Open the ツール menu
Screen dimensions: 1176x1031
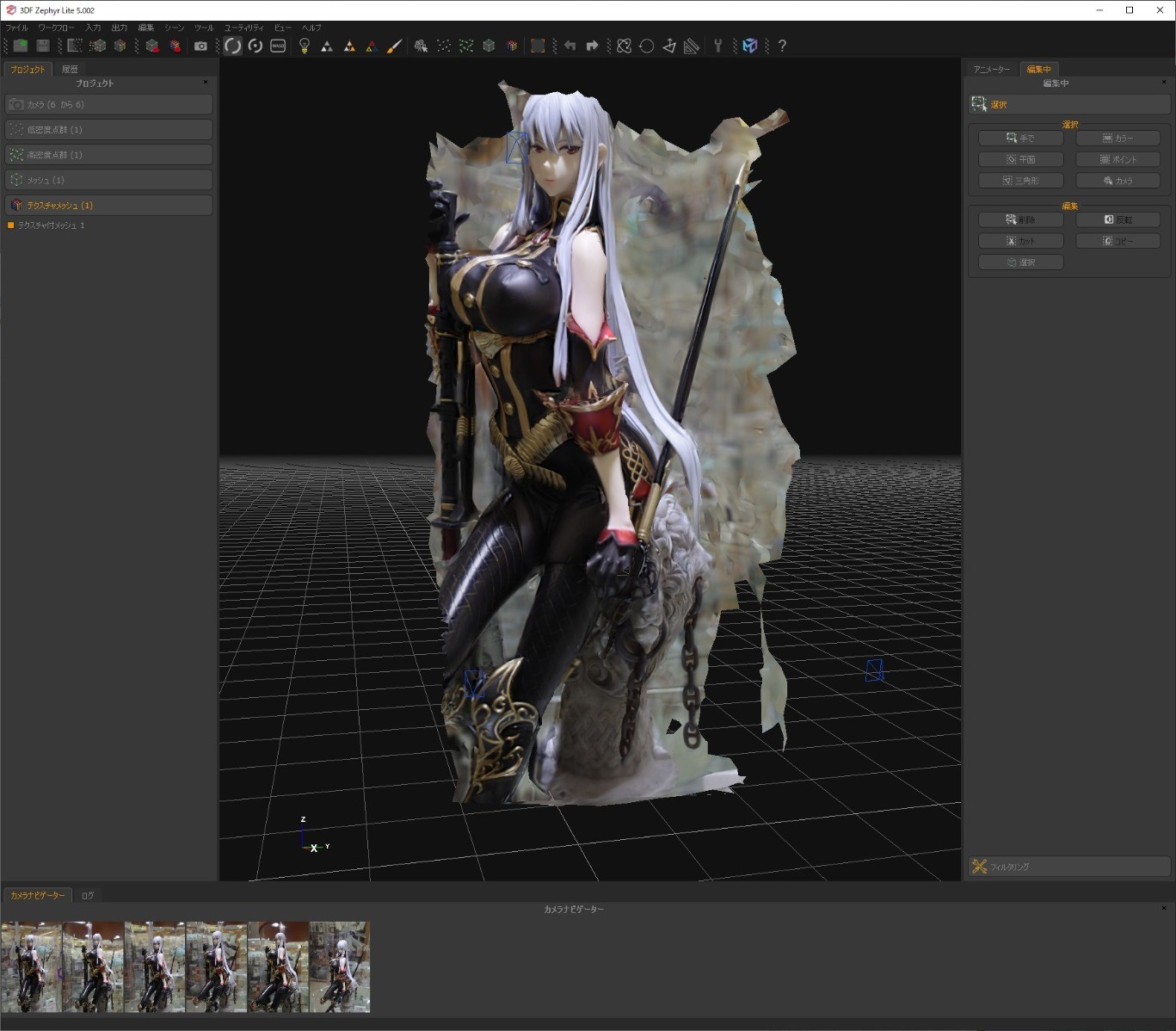pyautogui.click(x=204, y=28)
